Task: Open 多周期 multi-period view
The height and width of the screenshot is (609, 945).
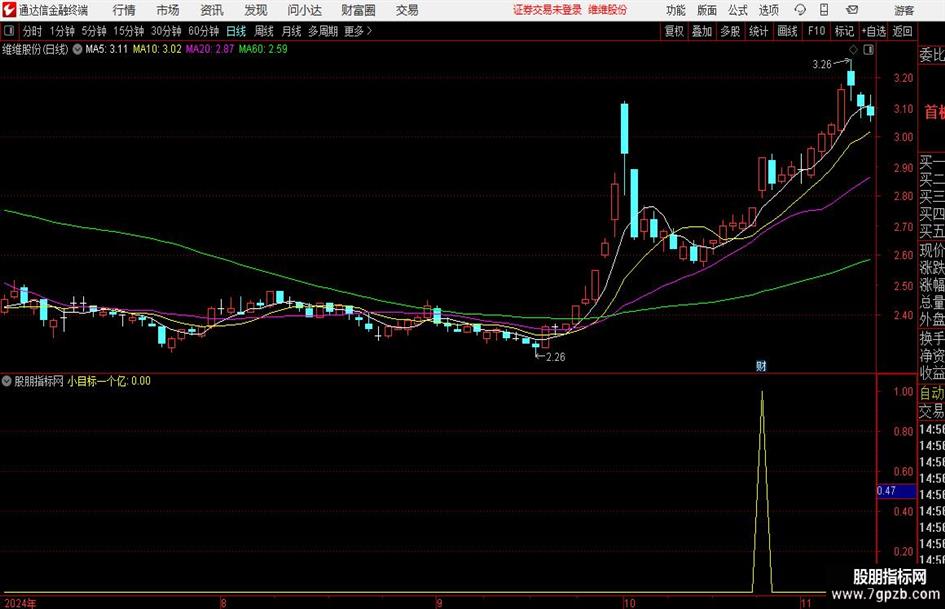Action: (322, 31)
